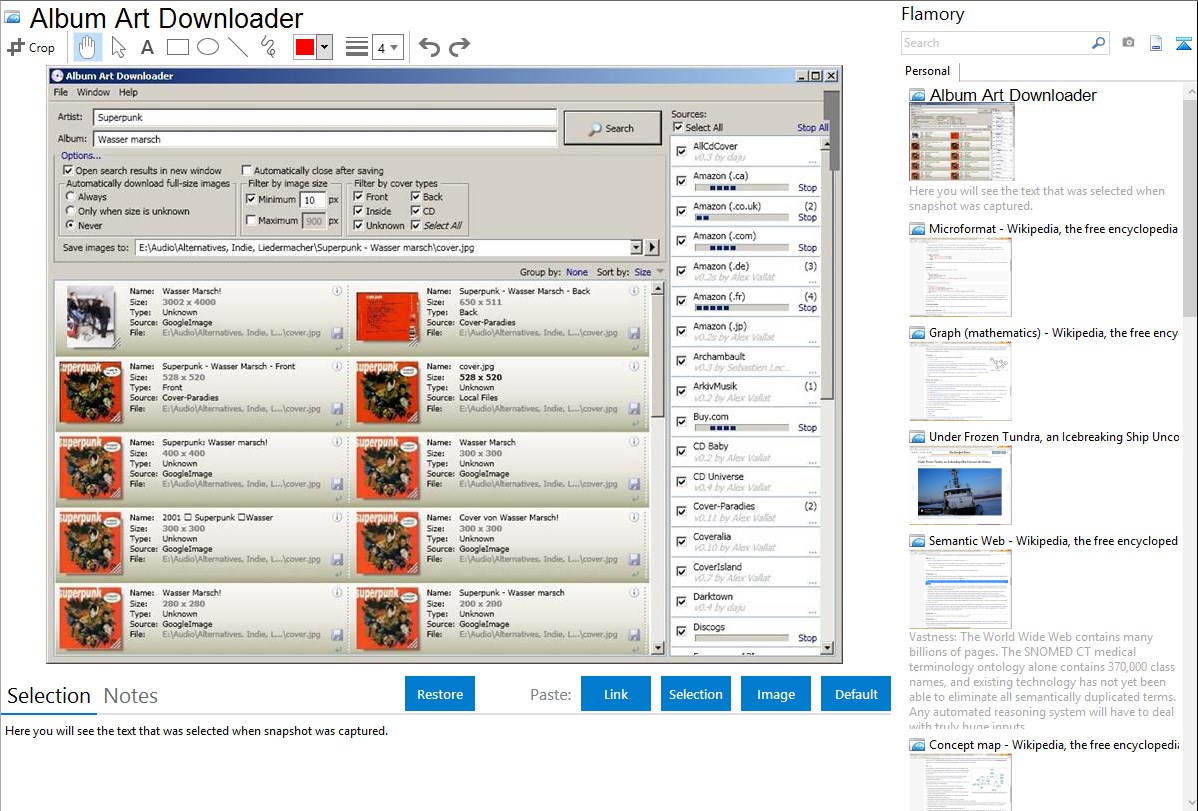This screenshot has width=1198, height=811.
Task: Click the Flamory Search input box
Action: [996, 43]
